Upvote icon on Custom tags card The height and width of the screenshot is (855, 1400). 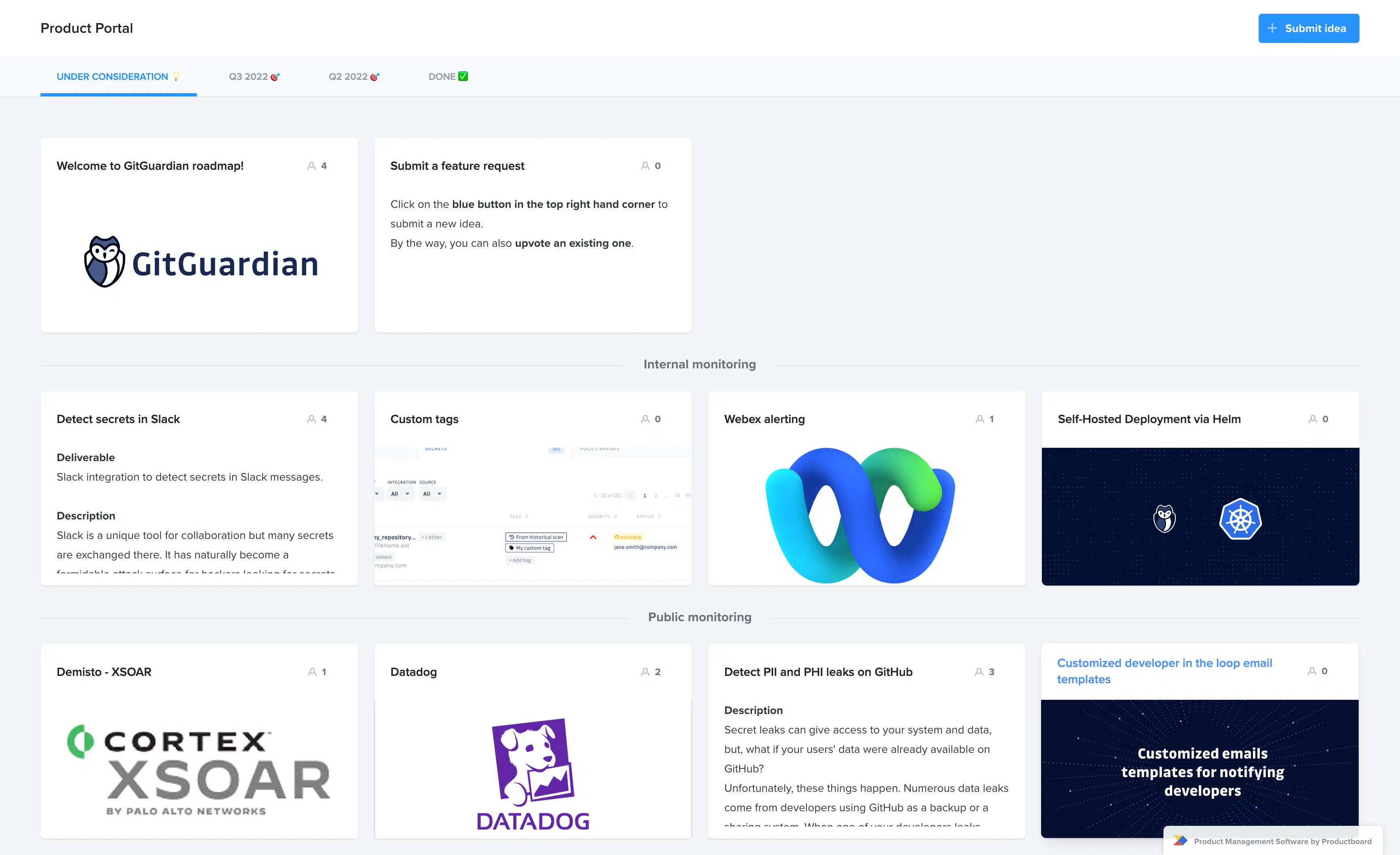pyautogui.click(x=645, y=419)
